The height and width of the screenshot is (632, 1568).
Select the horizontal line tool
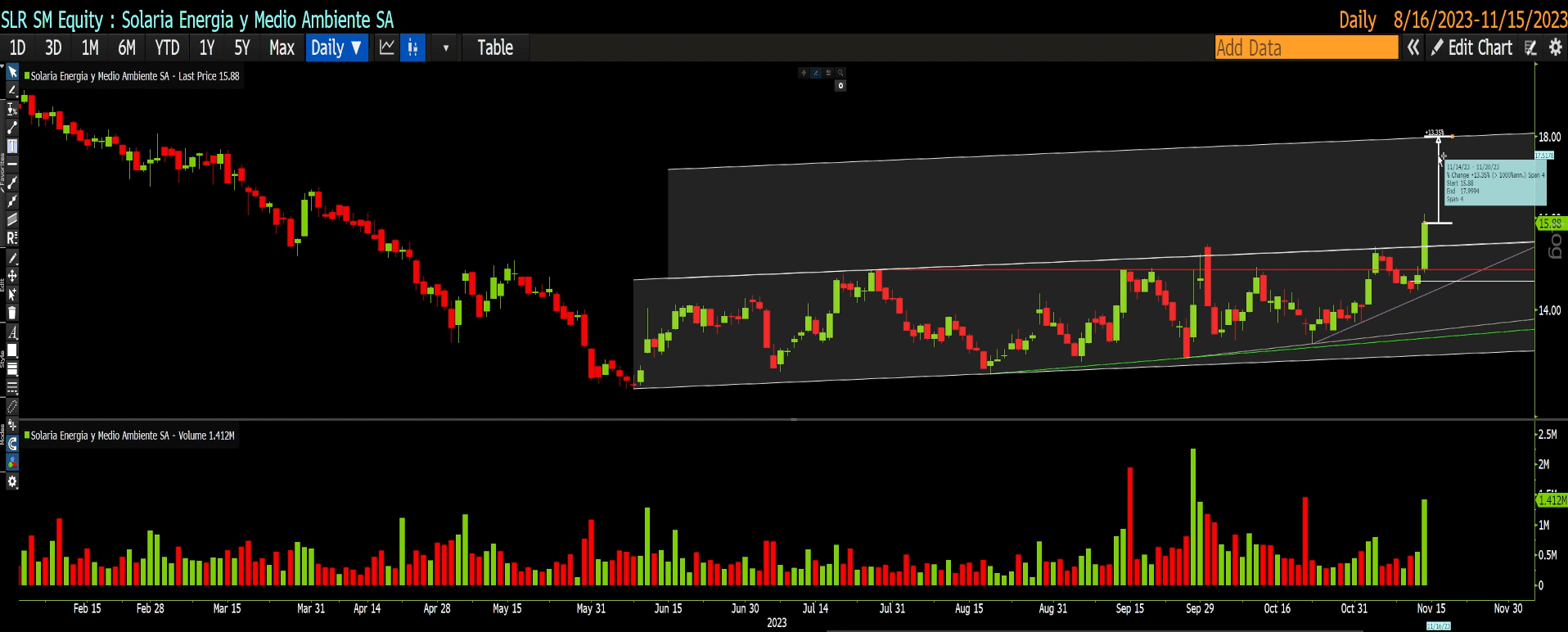click(12, 164)
